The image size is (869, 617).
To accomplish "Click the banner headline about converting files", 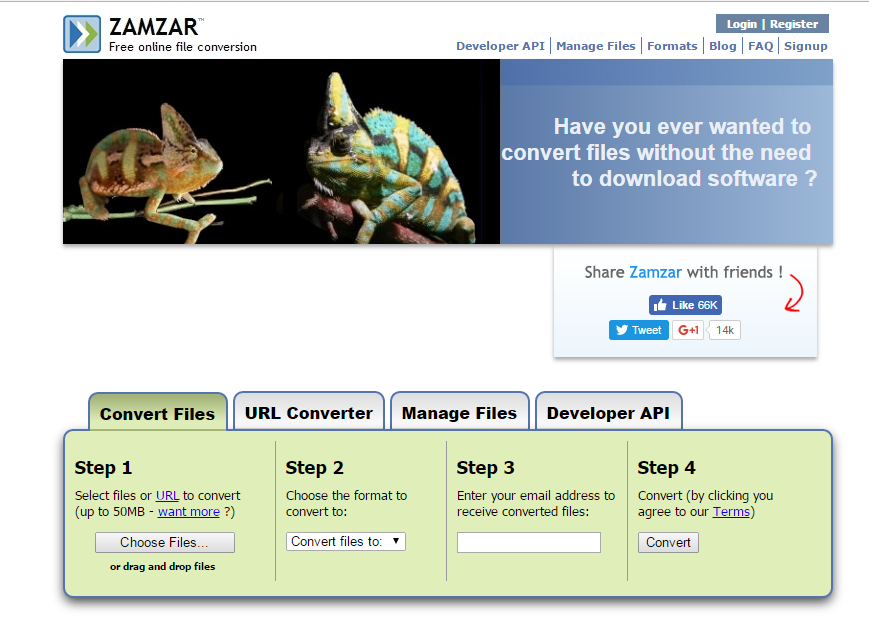I will [658, 152].
